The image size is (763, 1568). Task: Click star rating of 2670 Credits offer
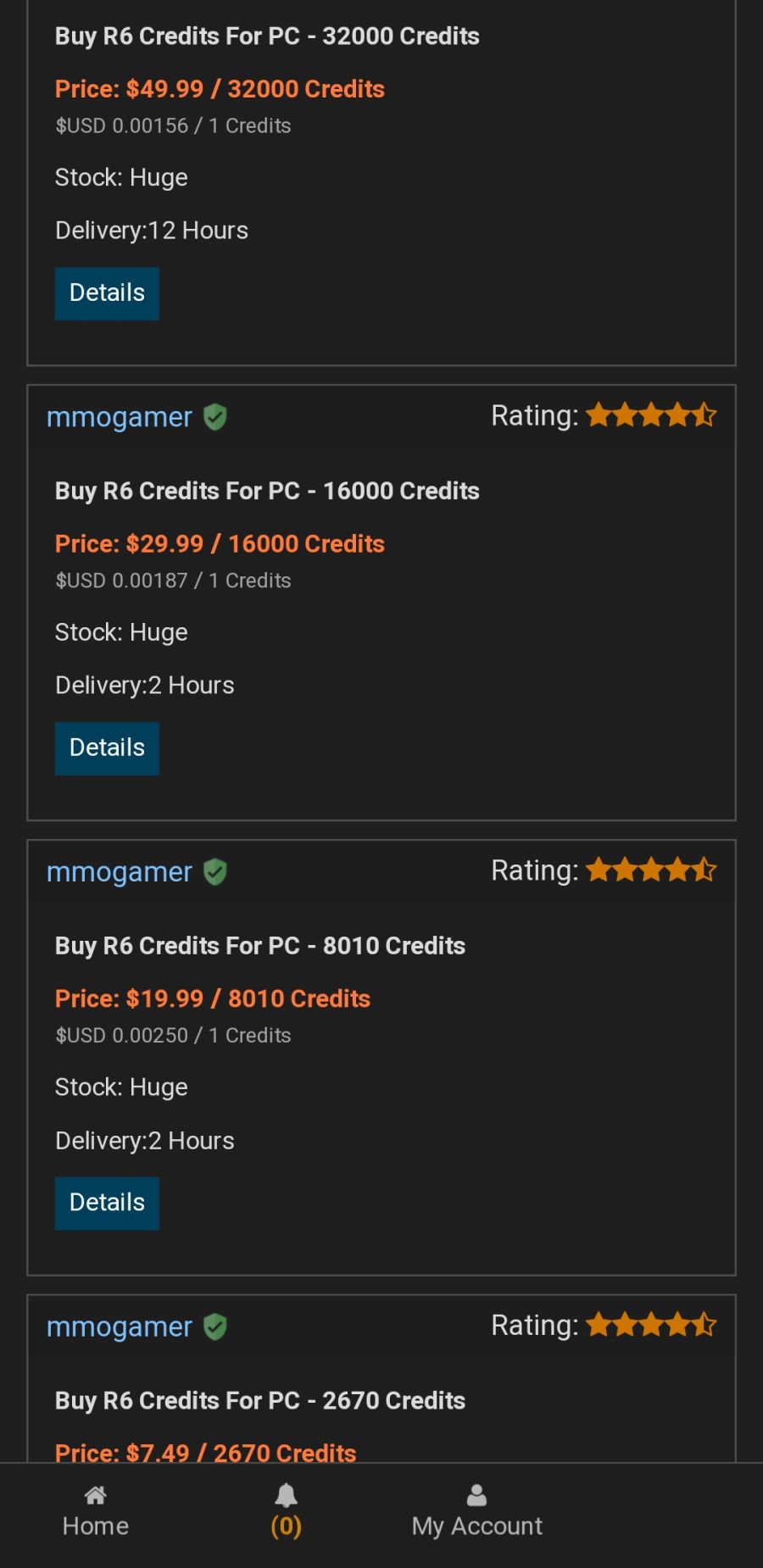click(651, 1326)
